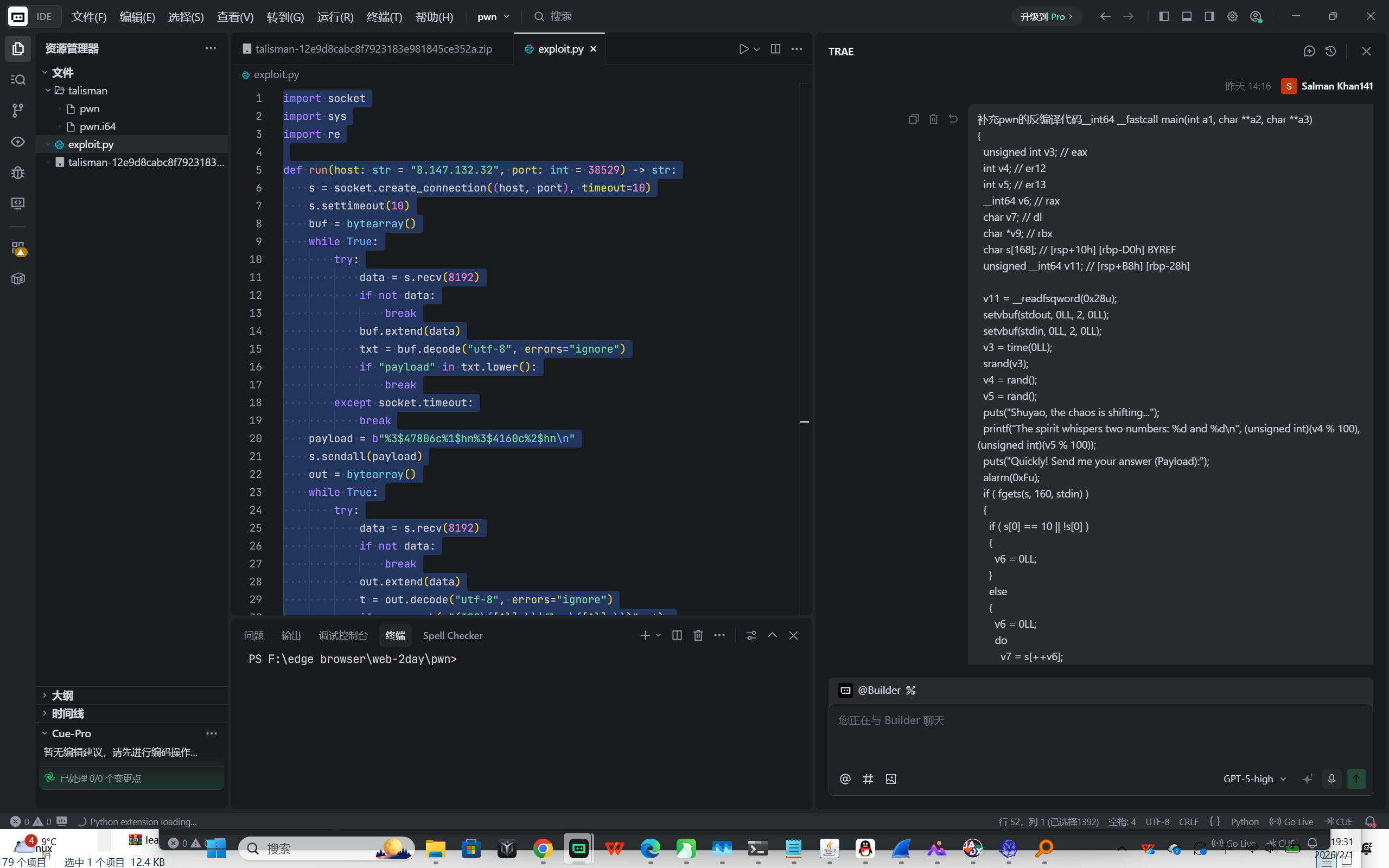This screenshot has width=1389, height=868.
Task: Open the Run and Debug bug icon
Action: tap(18, 172)
